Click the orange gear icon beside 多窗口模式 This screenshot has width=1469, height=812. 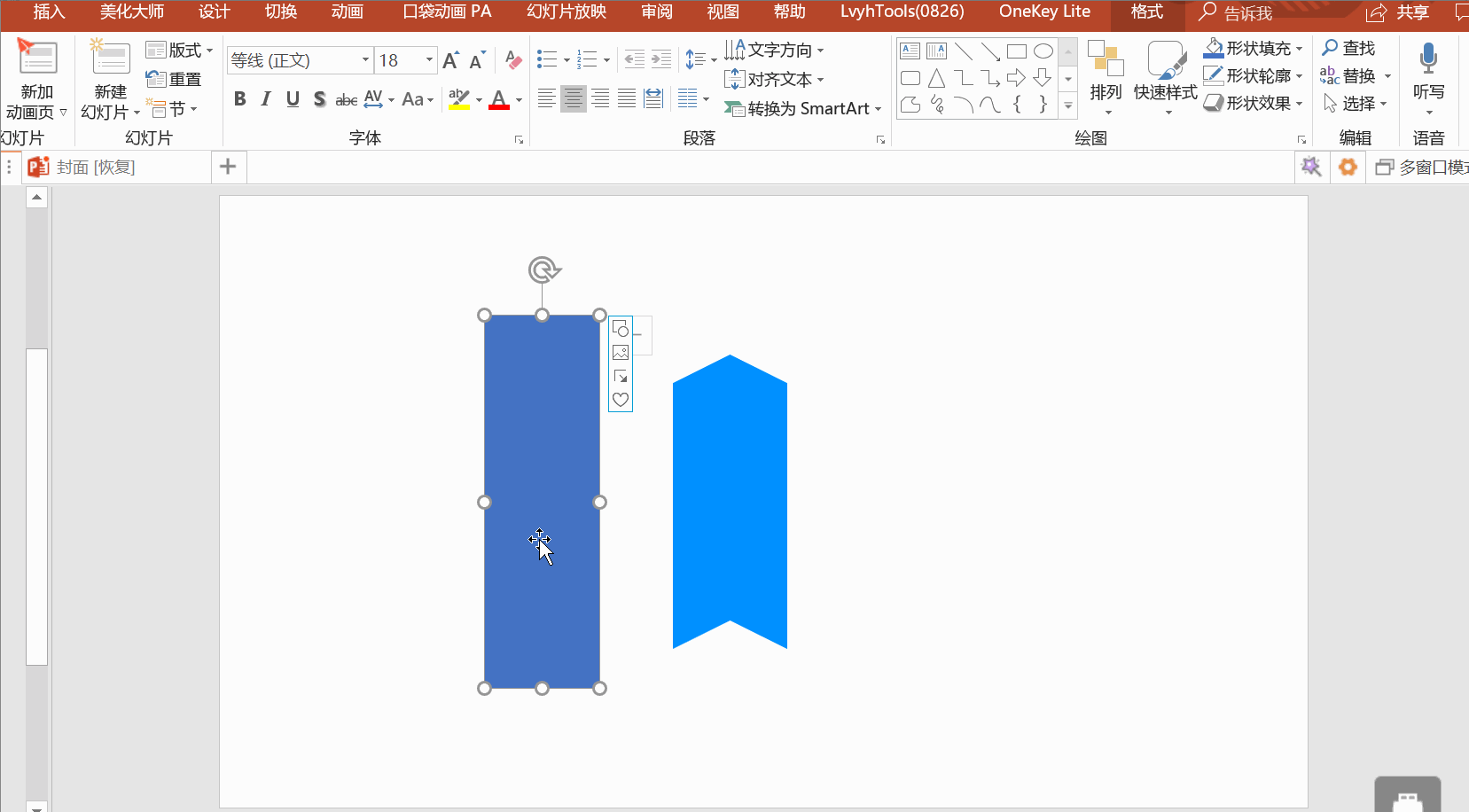1348,167
